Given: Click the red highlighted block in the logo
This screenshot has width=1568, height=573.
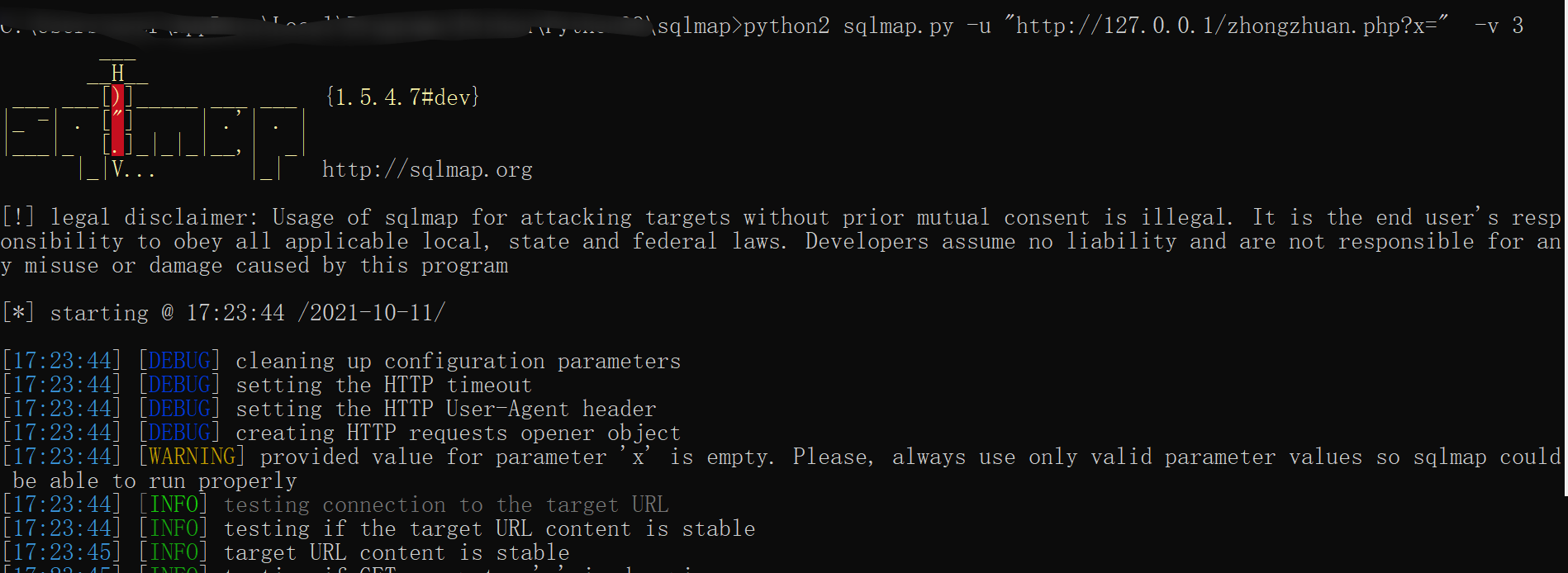Looking at the screenshot, I should [x=118, y=121].
